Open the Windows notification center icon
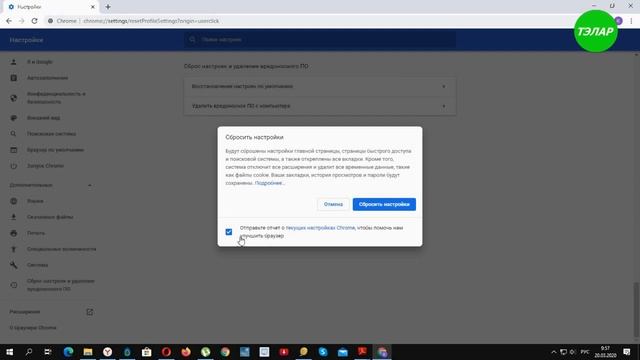The image size is (640, 360). pos(627,352)
